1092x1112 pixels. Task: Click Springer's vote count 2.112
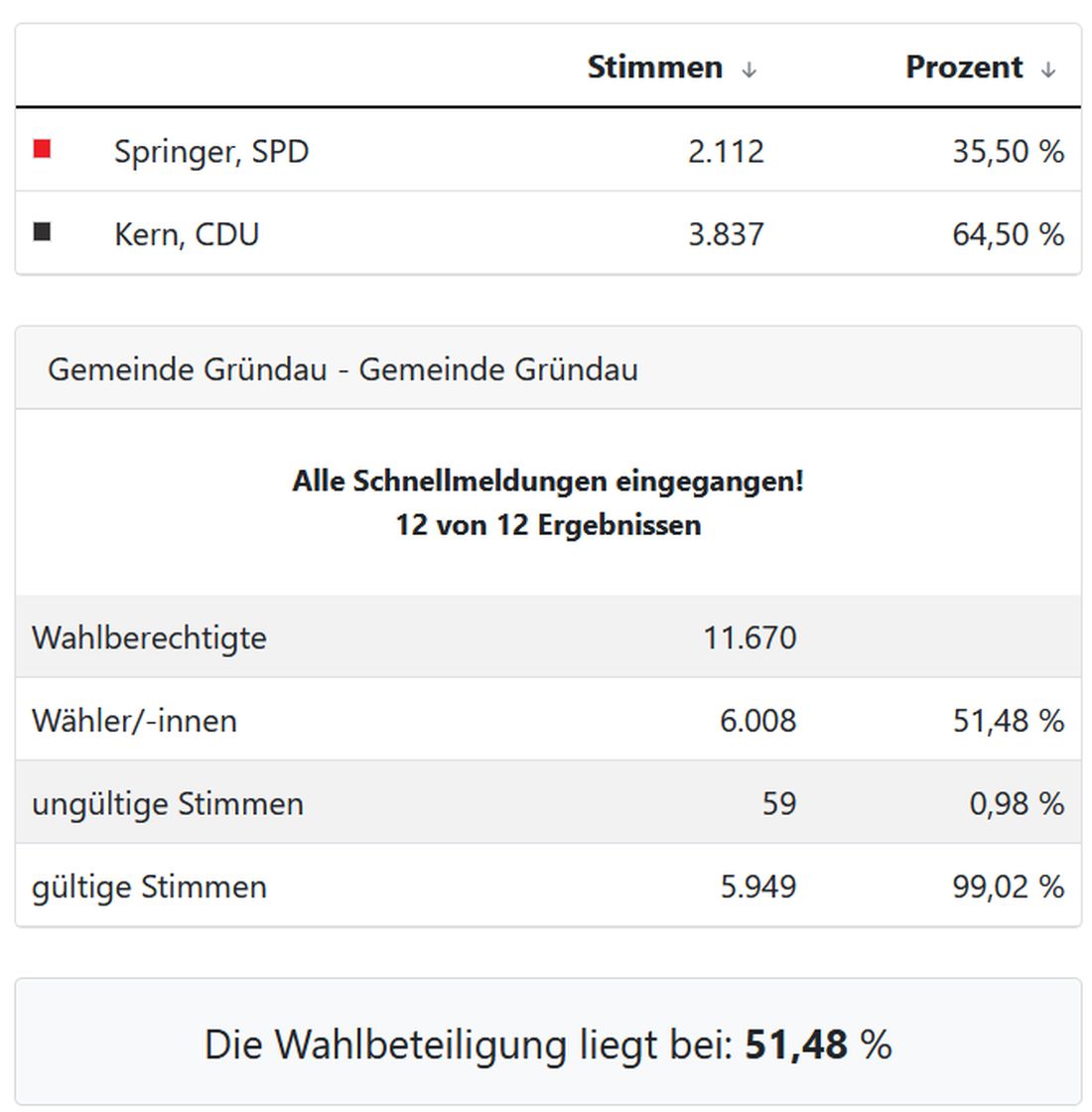click(x=726, y=151)
